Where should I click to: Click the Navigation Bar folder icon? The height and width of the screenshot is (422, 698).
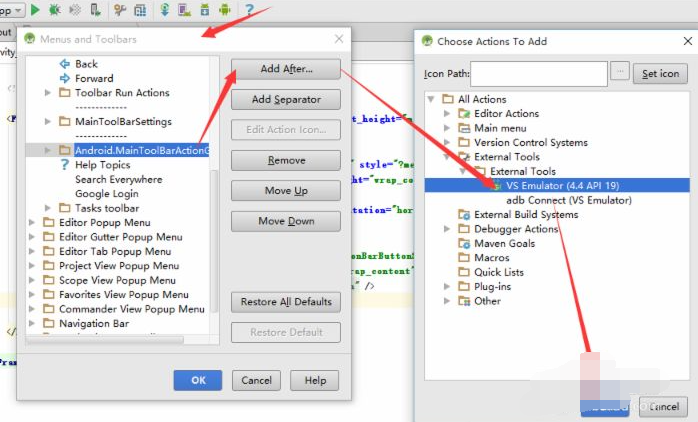[x=49, y=323]
